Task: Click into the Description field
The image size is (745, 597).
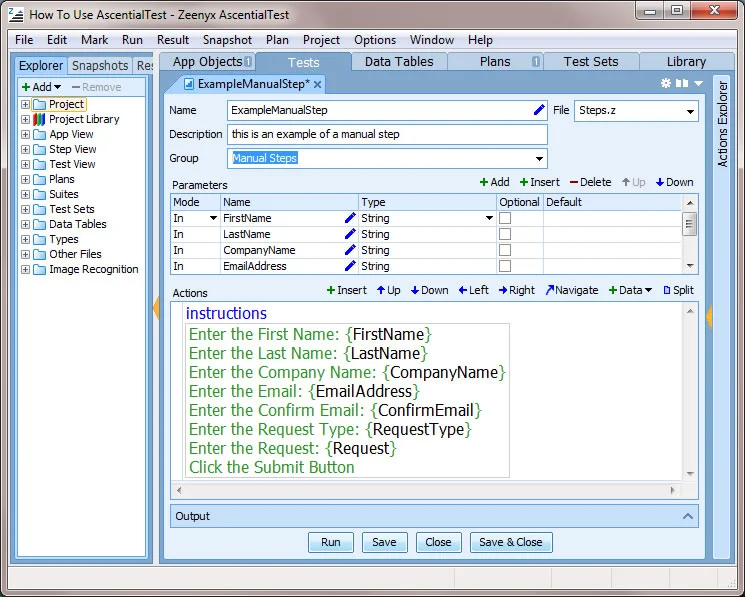Action: tap(387, 134)
